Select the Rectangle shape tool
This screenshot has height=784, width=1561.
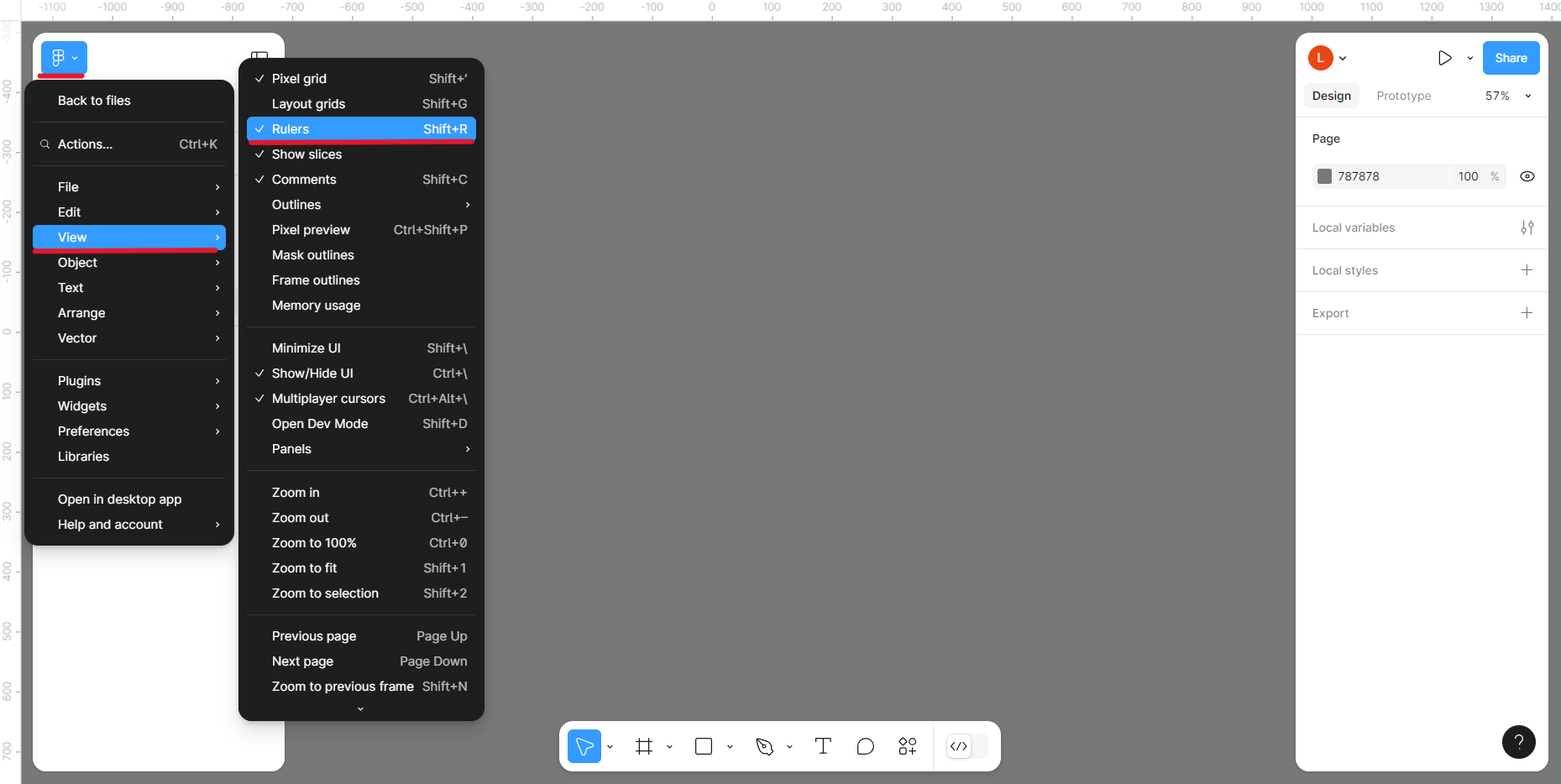(704, 746)
